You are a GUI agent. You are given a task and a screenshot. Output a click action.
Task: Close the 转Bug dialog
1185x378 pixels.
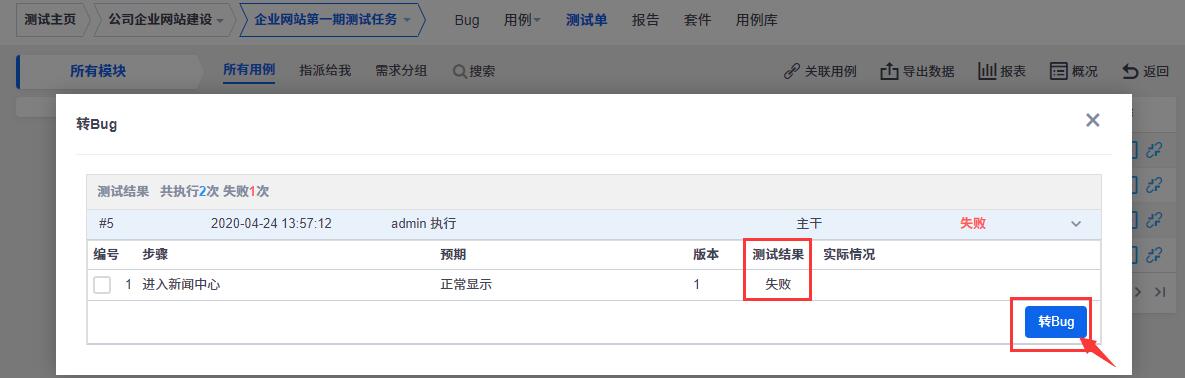pyautogui.click(x=1092, y=119)
